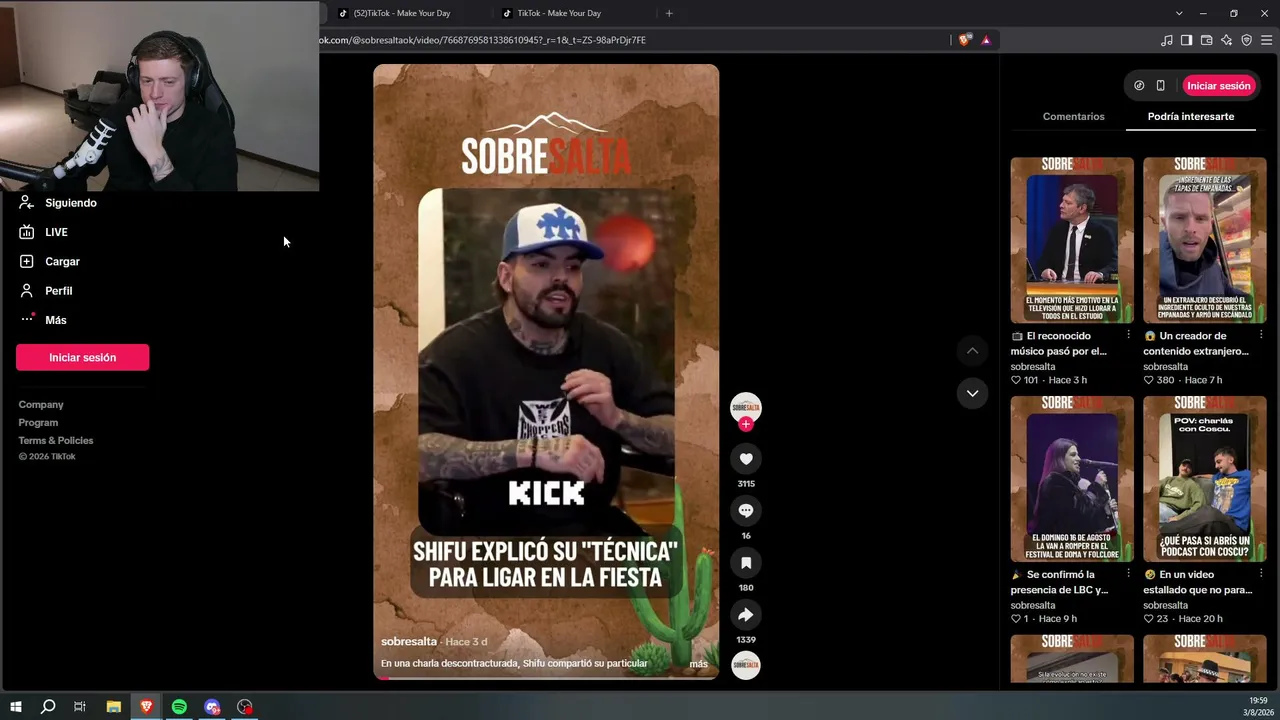Open the 'El reconocido músico' video thumbnail

click(1072, 240)
